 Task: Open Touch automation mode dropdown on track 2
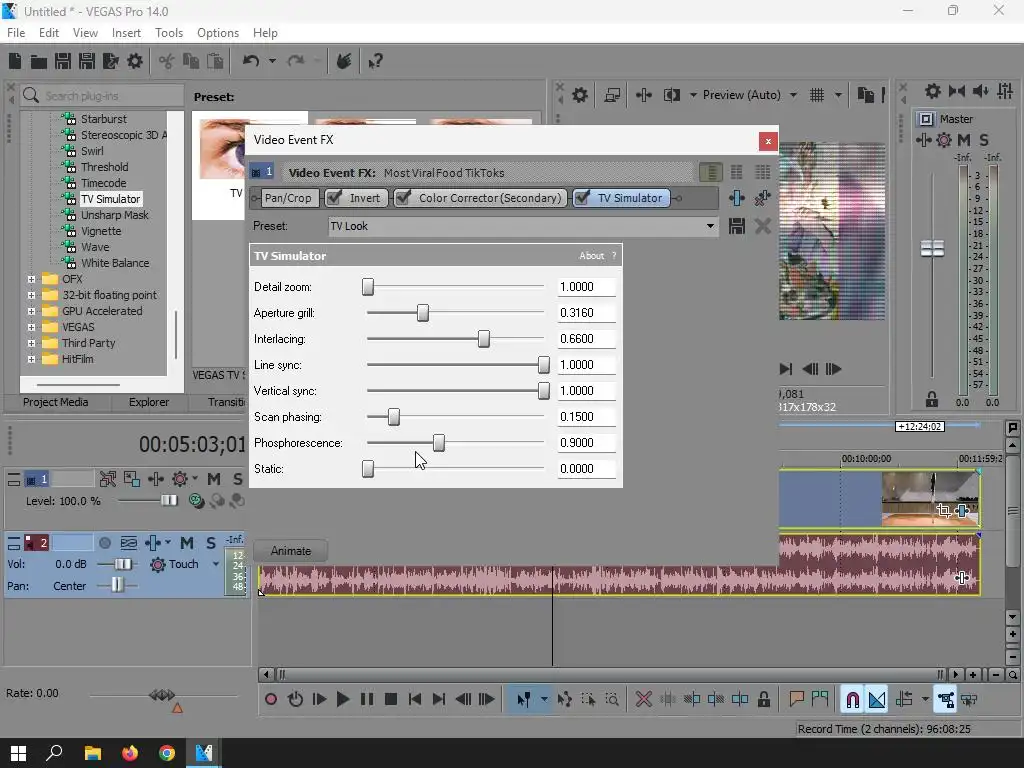216,564
